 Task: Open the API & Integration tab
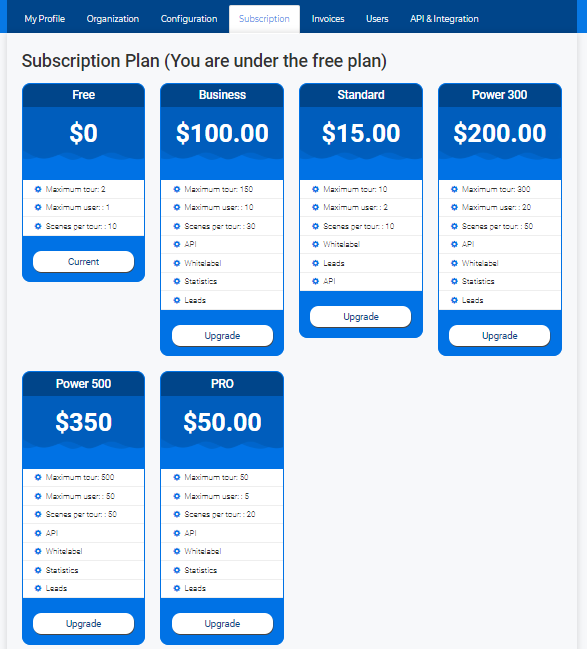[444, 19]
